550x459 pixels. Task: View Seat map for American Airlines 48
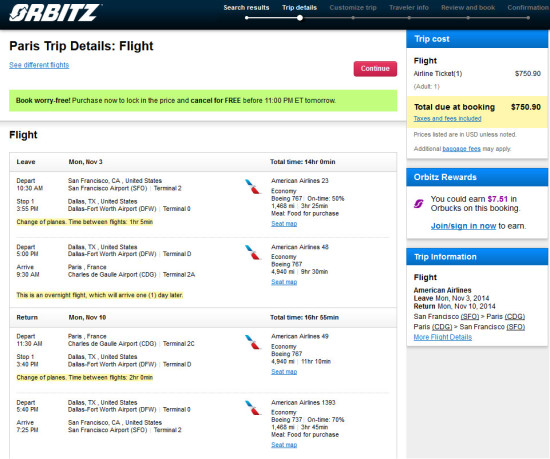pyautogui.click(x=284, y=282)
